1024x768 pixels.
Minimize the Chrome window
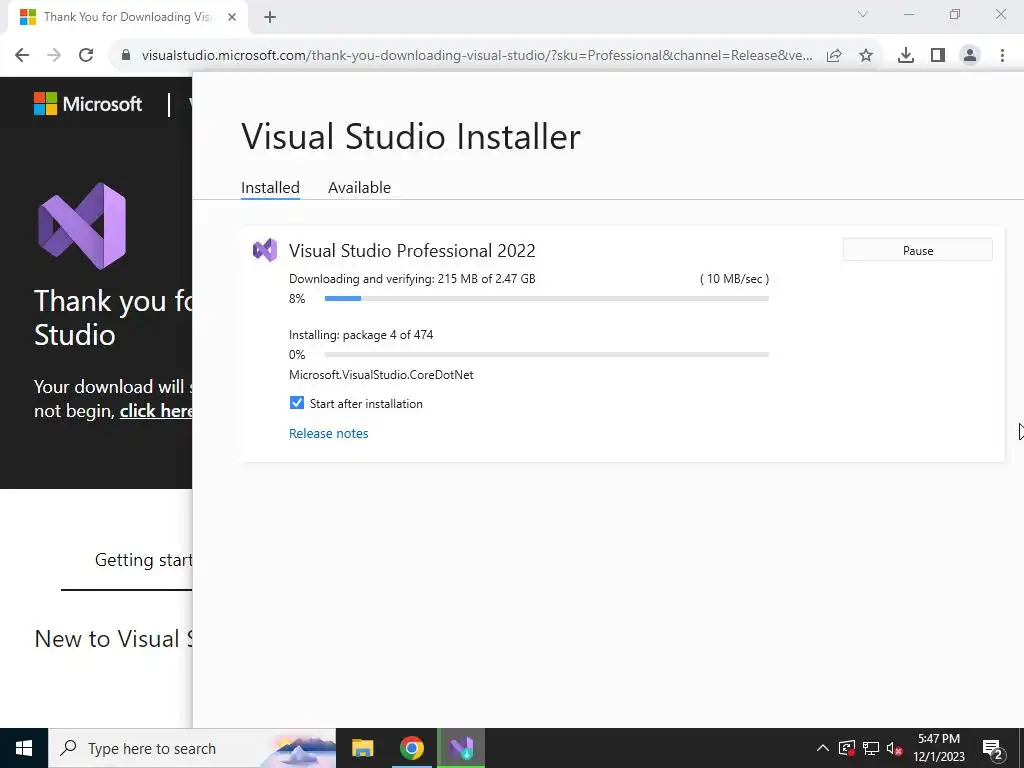pyautogui.click(x=908, y=14)
